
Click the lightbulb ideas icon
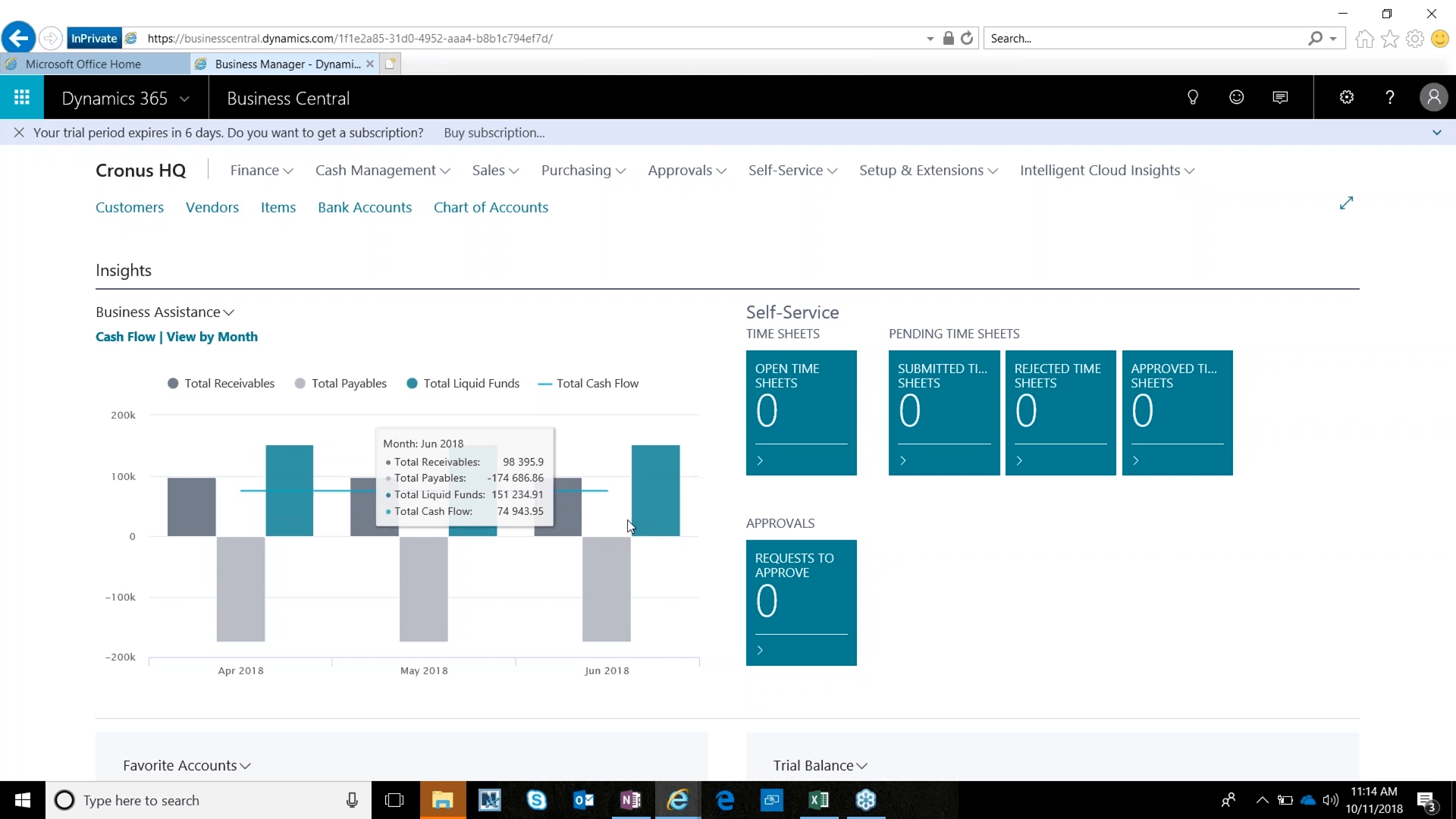pos(1193,97)
